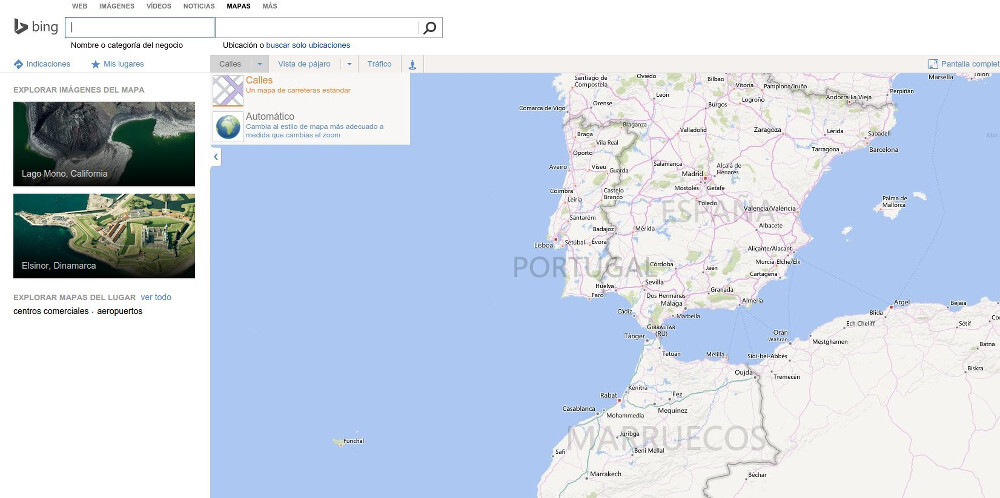
Task: Click the location search field
Action: coord(318,27)
